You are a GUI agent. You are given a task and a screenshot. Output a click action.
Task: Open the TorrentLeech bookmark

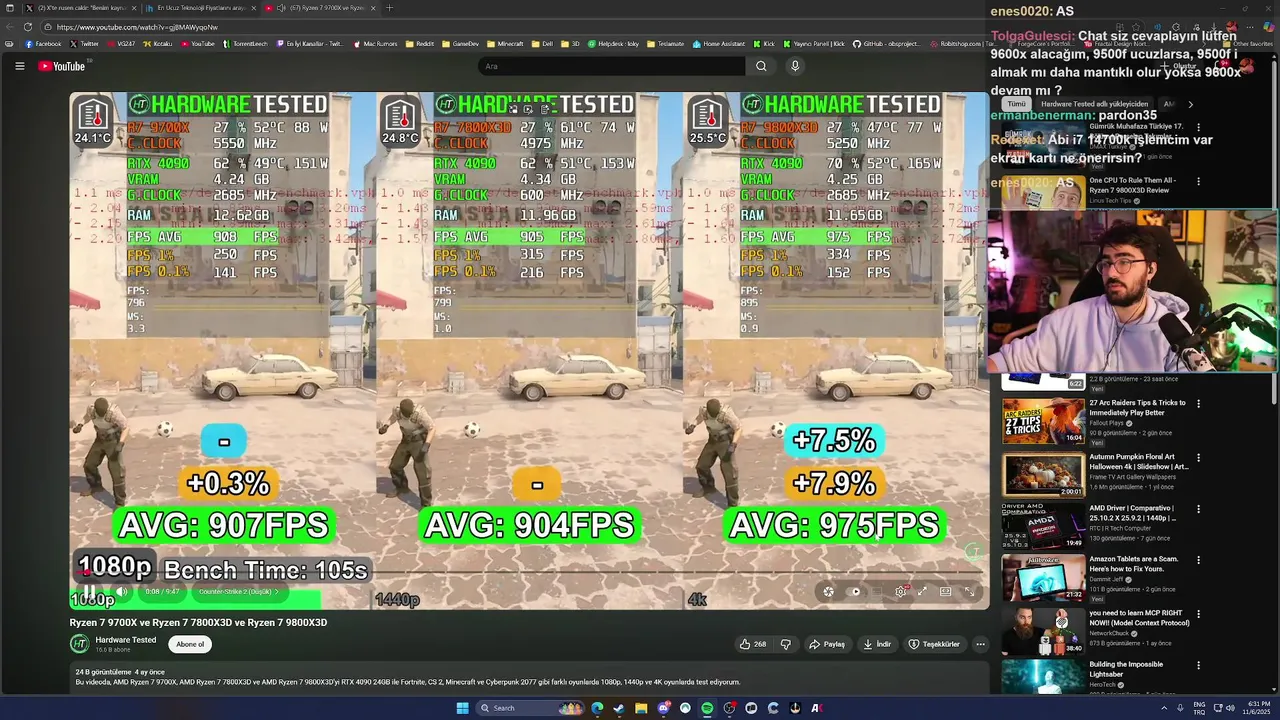pyautogui.click(x=245, y=44)
